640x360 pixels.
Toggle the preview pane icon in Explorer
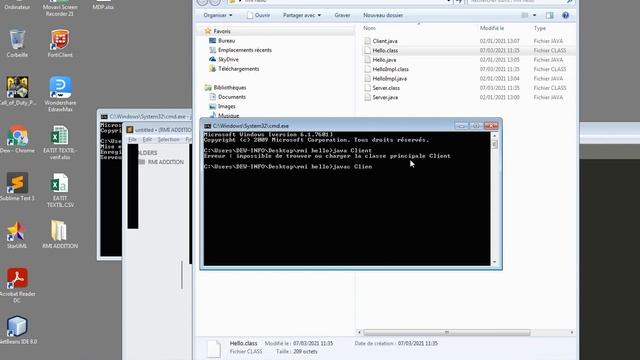point(549,15)
